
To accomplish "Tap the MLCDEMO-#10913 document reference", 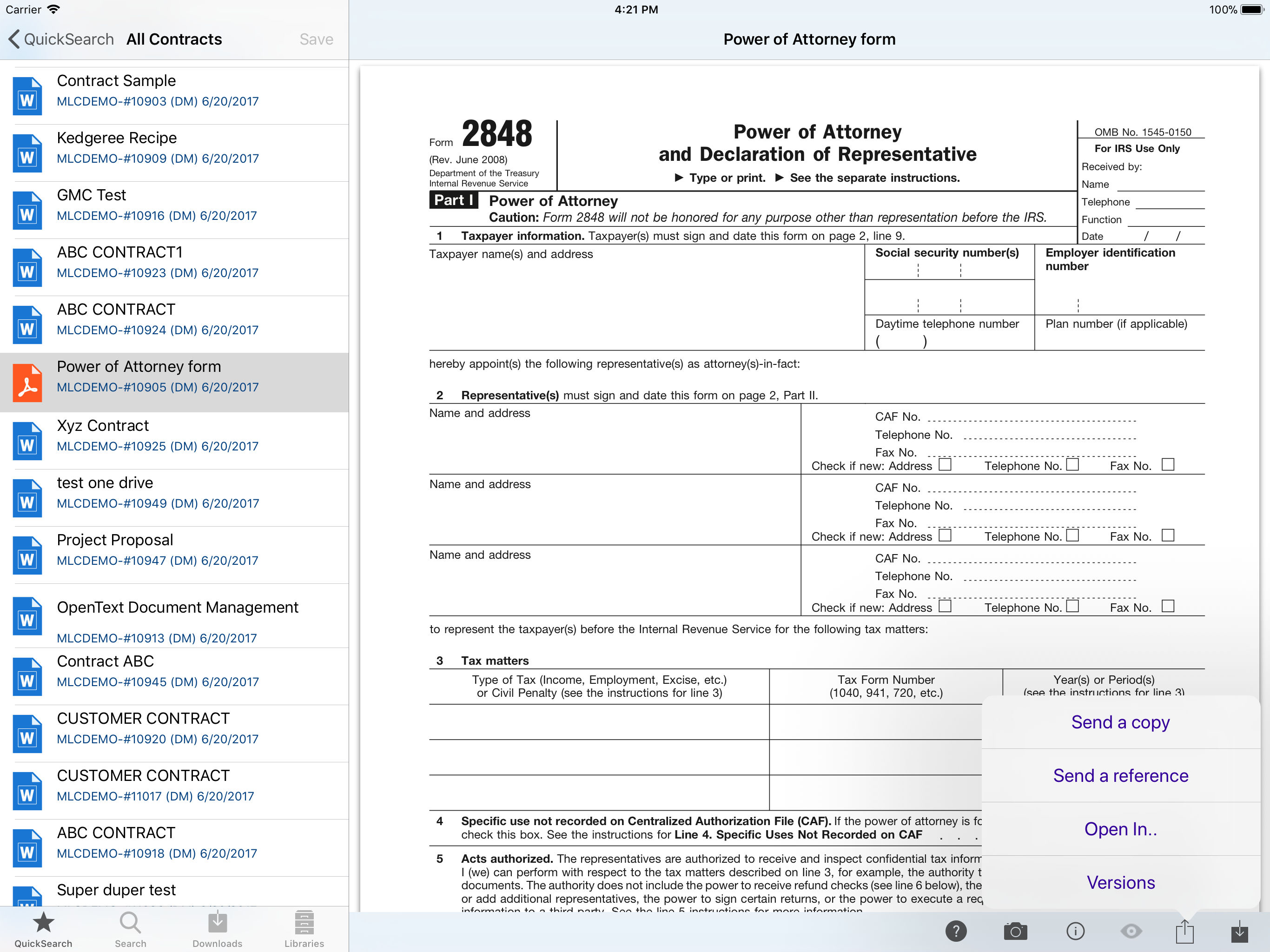I will click(157, 638).
